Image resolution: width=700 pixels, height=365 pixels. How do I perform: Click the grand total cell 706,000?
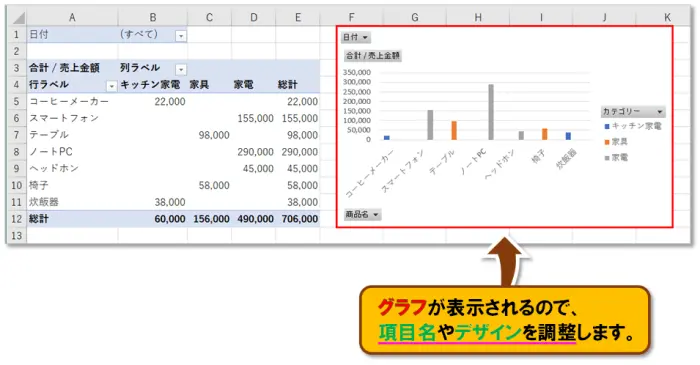[298, 219]
